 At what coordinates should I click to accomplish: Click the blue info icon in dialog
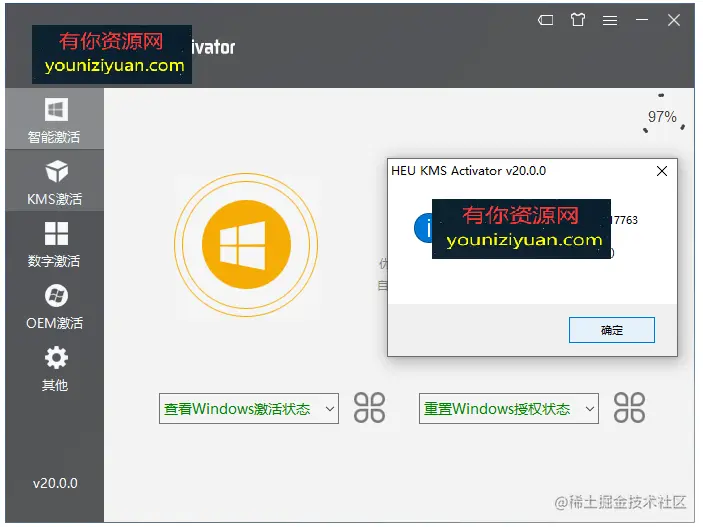point(424,228)
